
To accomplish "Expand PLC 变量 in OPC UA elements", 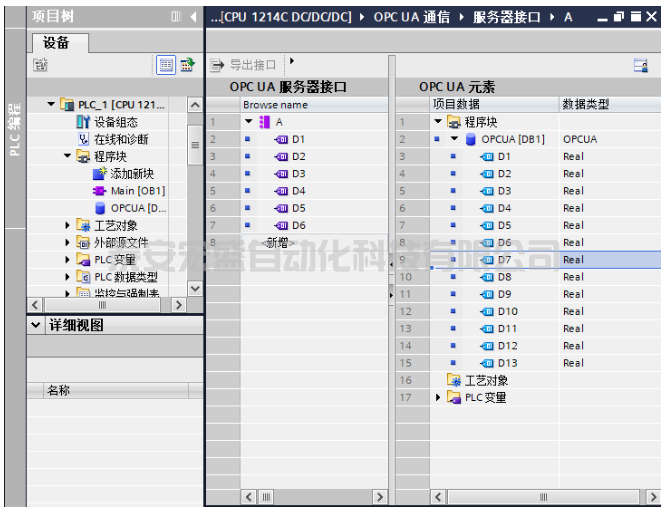I will tap(438, 397).
